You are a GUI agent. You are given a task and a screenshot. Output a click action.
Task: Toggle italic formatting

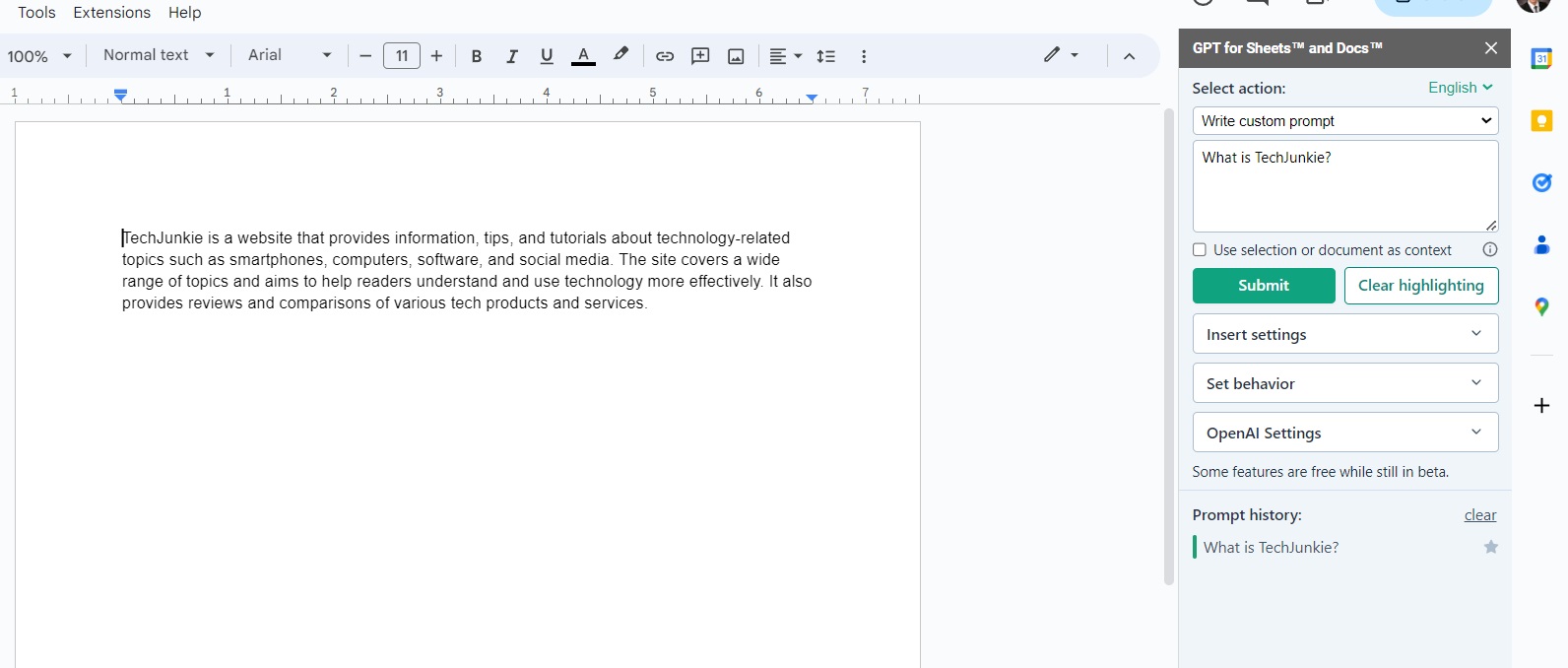click(x=512, y=56)
